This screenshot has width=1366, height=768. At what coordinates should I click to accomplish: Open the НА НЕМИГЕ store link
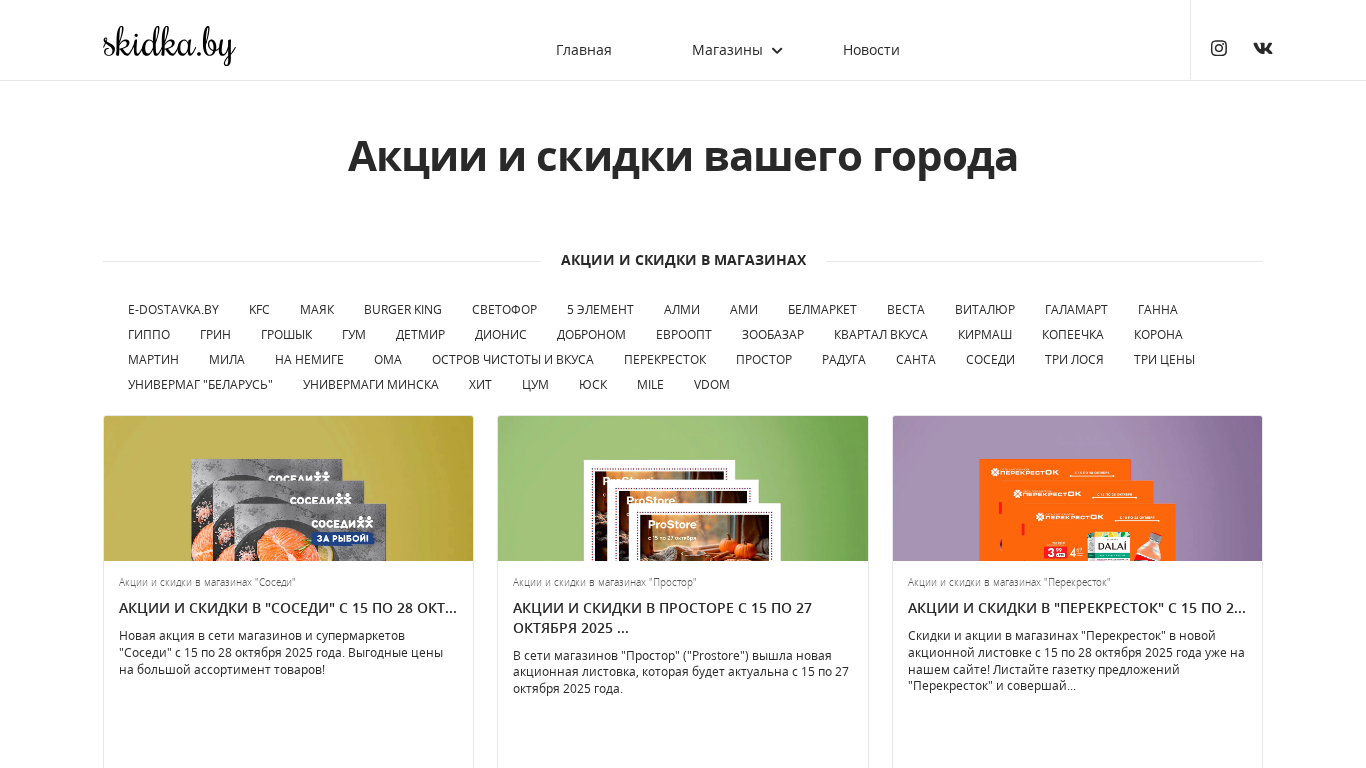pyautogui.click(x=309, y=359)
